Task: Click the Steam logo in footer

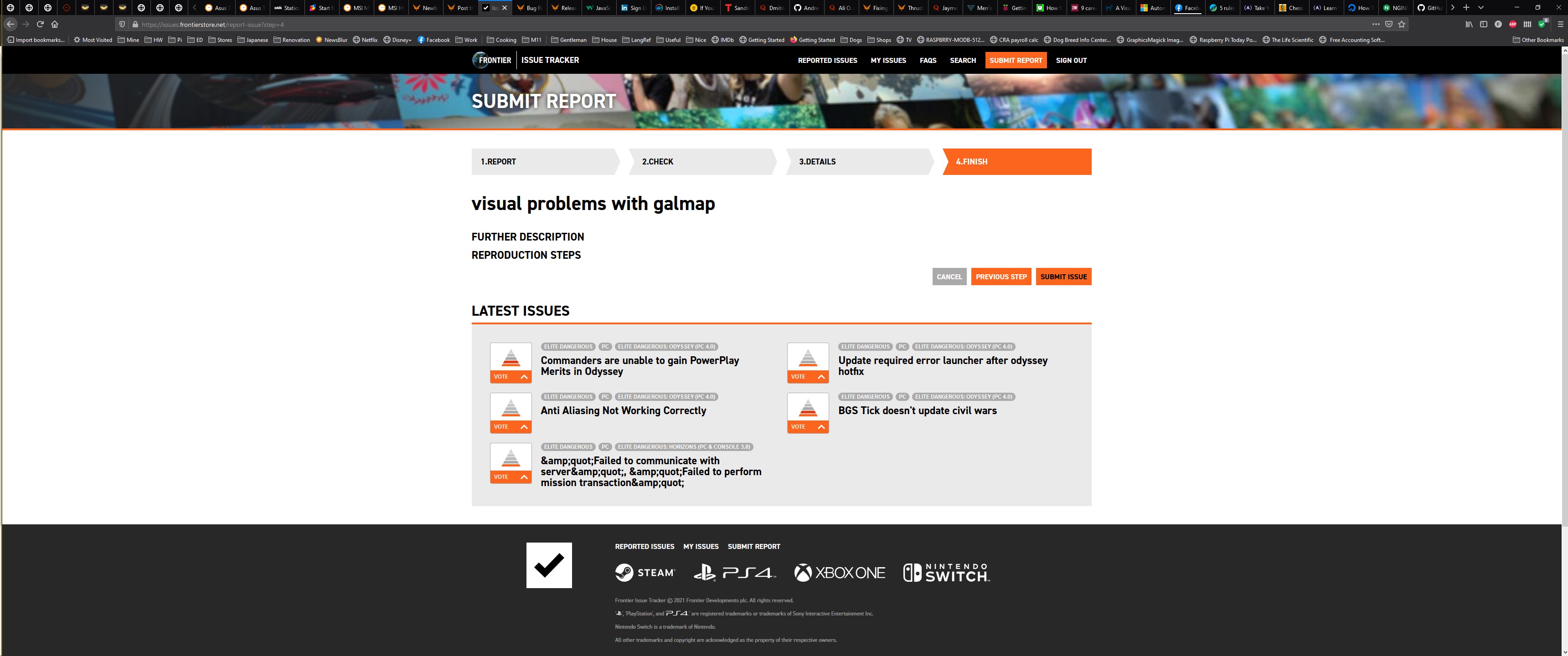Action: pyautogui.click(x=645, y=573)
